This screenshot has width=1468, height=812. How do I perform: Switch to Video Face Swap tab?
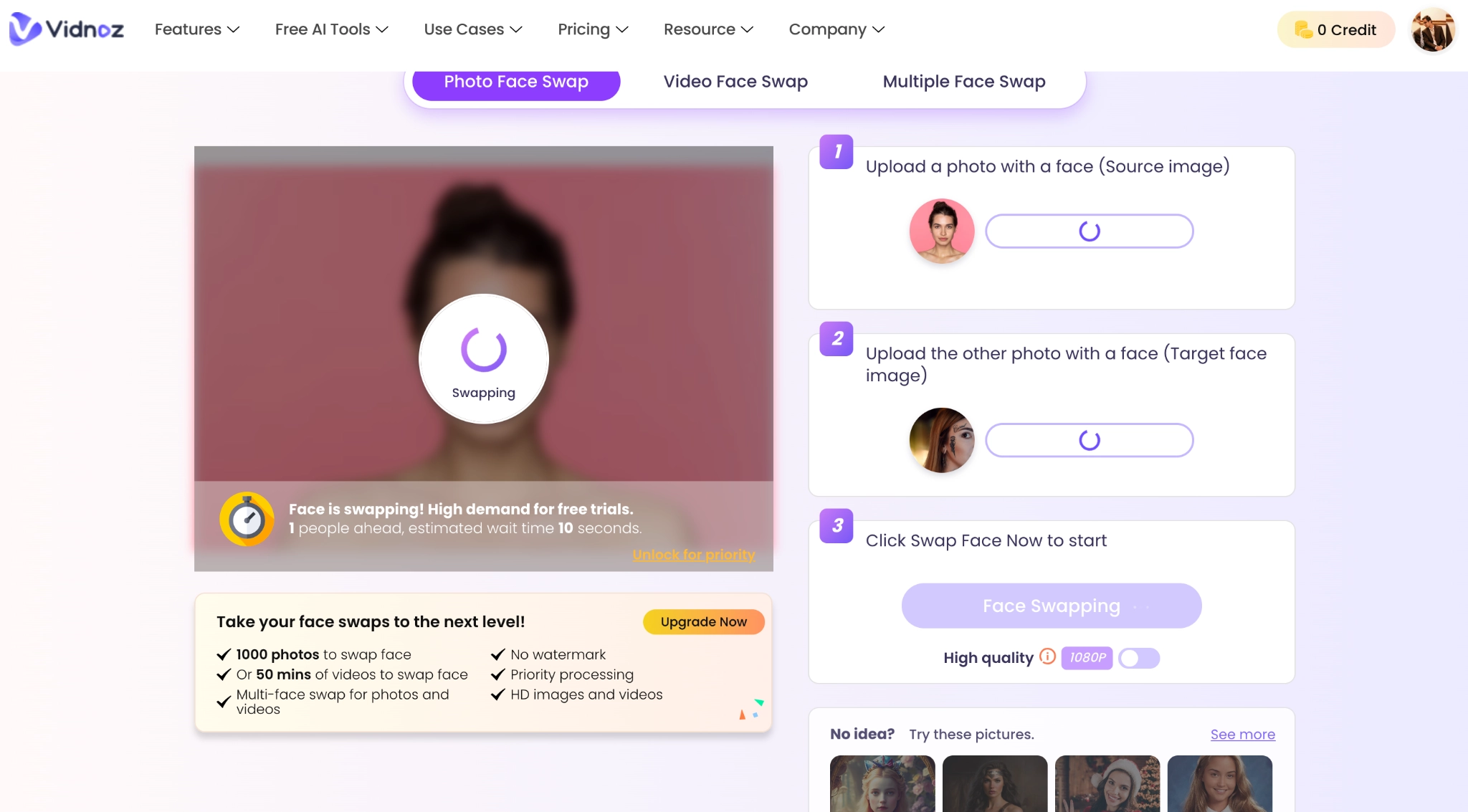736,81
